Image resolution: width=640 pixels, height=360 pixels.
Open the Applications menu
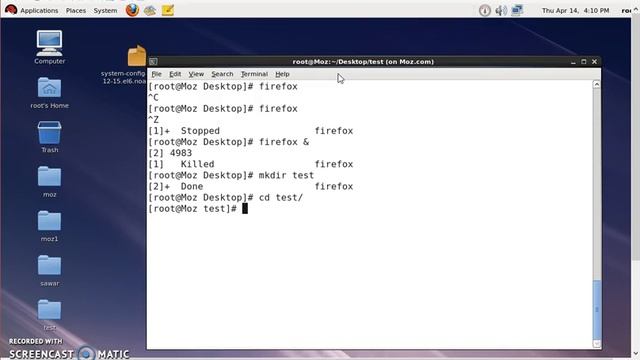click(39, 11)
